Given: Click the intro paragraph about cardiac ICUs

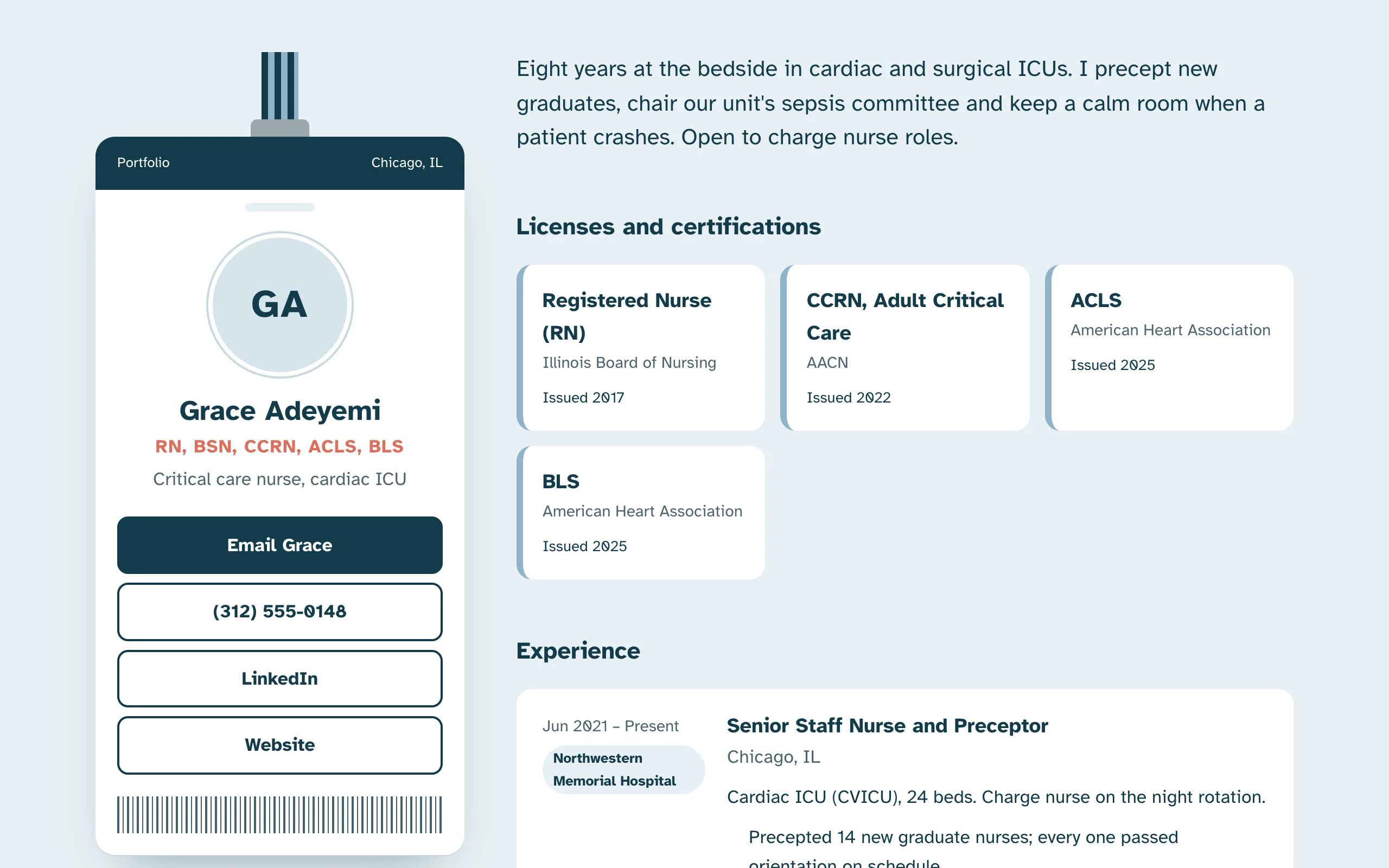Looking at the screenshot, I should pos(890,103).
